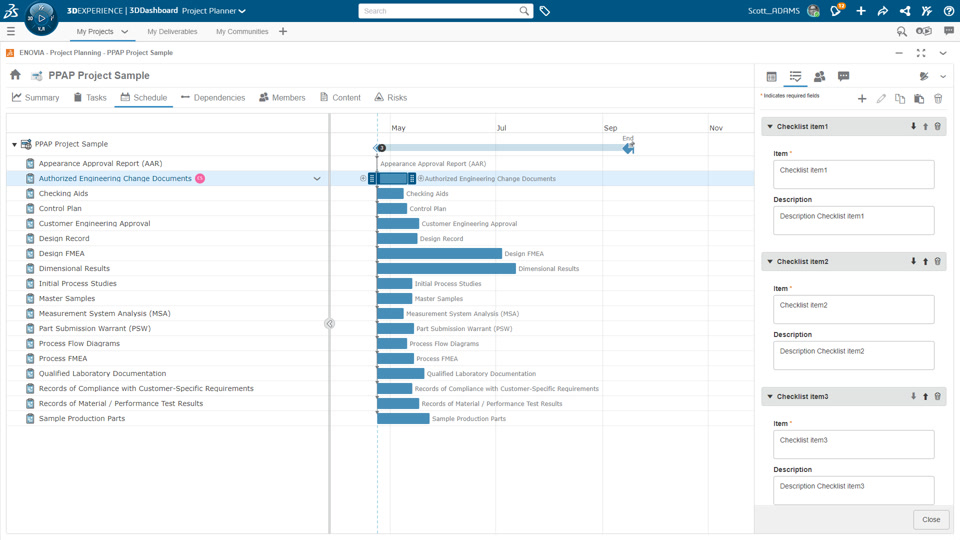The height and width of the screenshot is (540, 960).
Task: Click the paste icon in checklist toolbar
Action: tap(919, 99)
